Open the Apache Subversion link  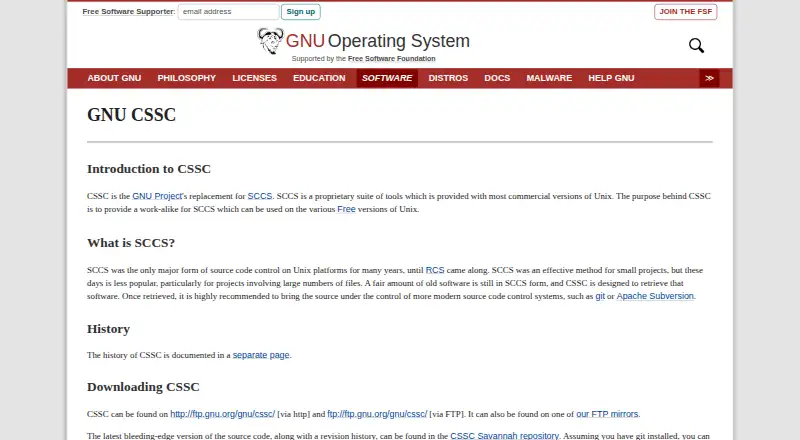(655, 296)
